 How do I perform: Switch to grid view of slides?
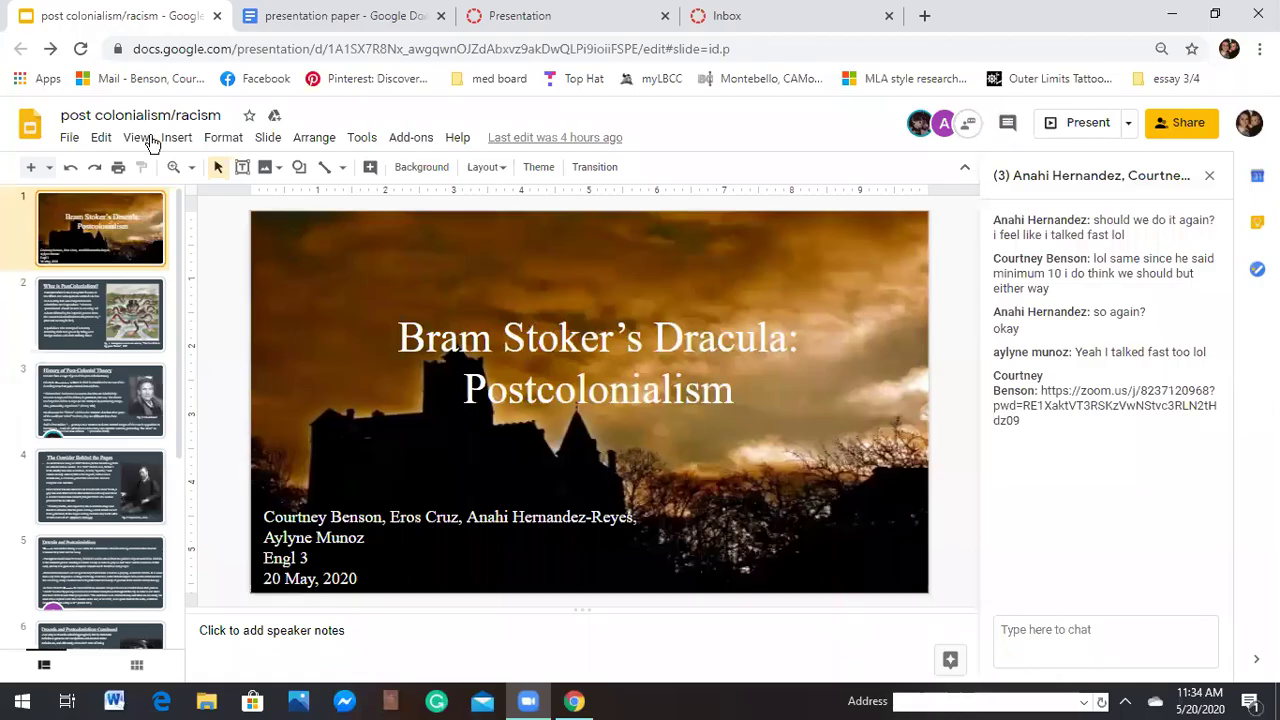coord(137,665)
